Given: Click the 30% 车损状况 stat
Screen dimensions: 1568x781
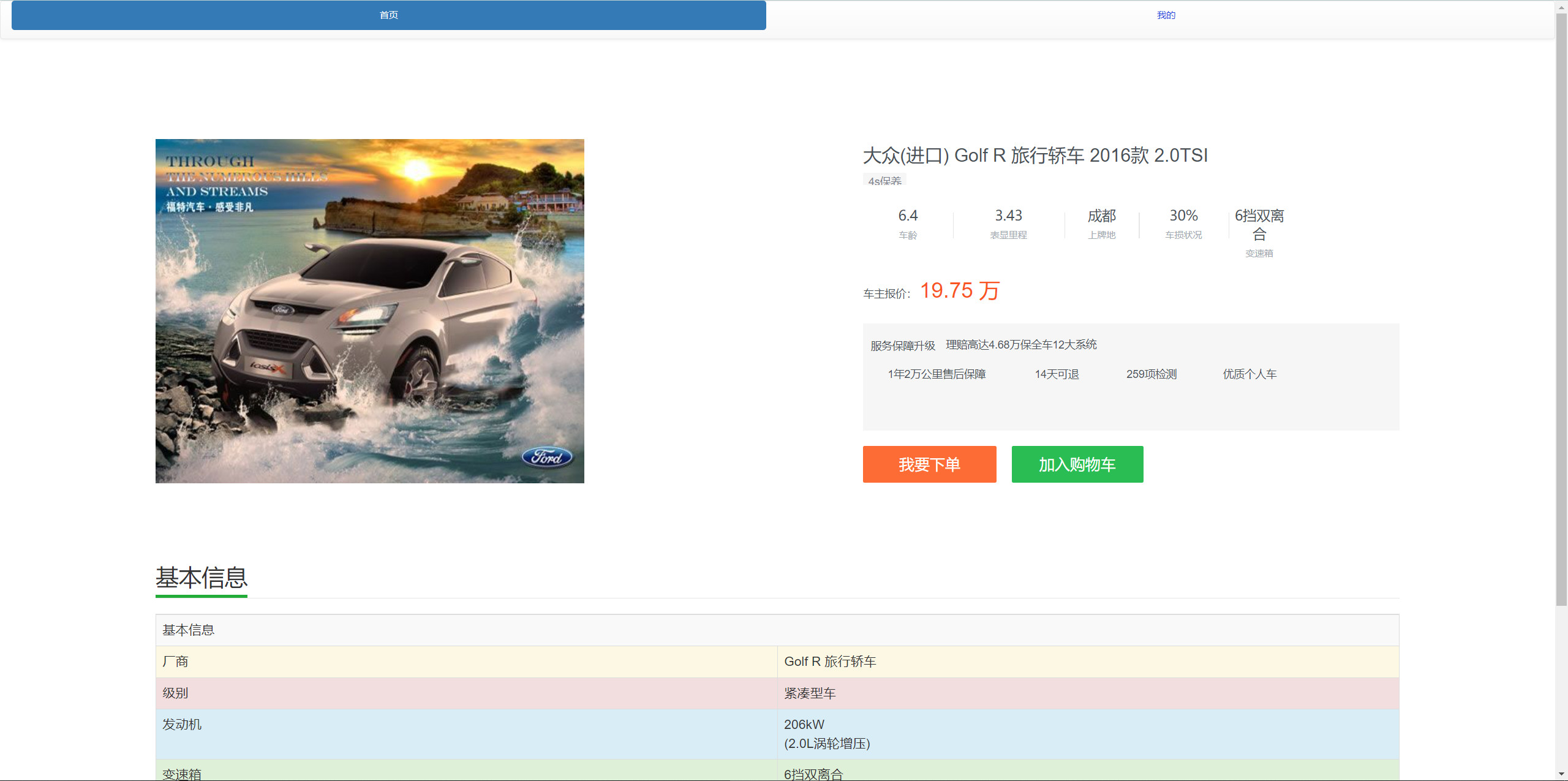Looking at the screenshot, I should [1183, 224].
